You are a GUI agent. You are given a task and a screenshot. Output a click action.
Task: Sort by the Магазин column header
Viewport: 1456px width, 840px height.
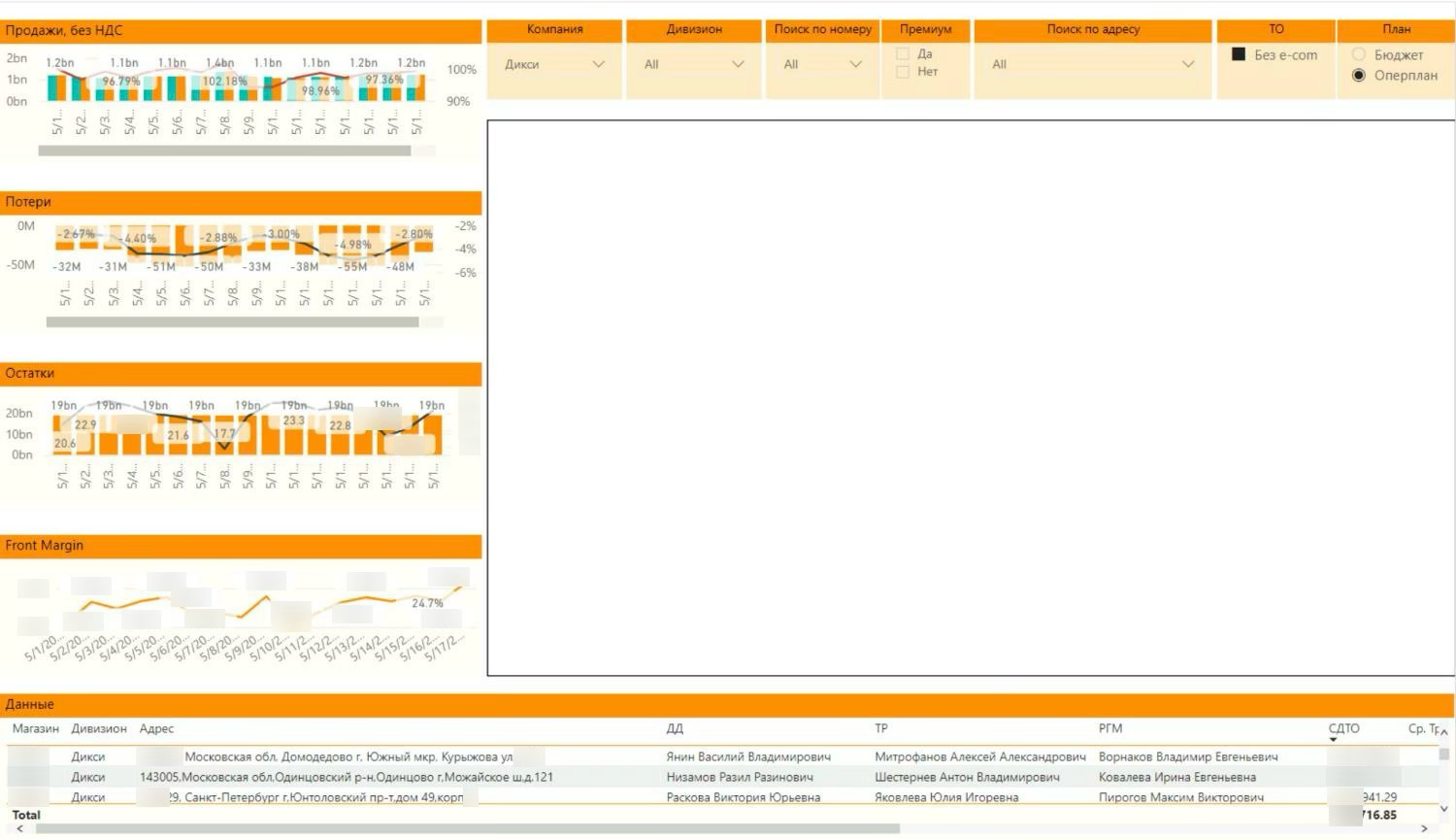pos(36,728)
